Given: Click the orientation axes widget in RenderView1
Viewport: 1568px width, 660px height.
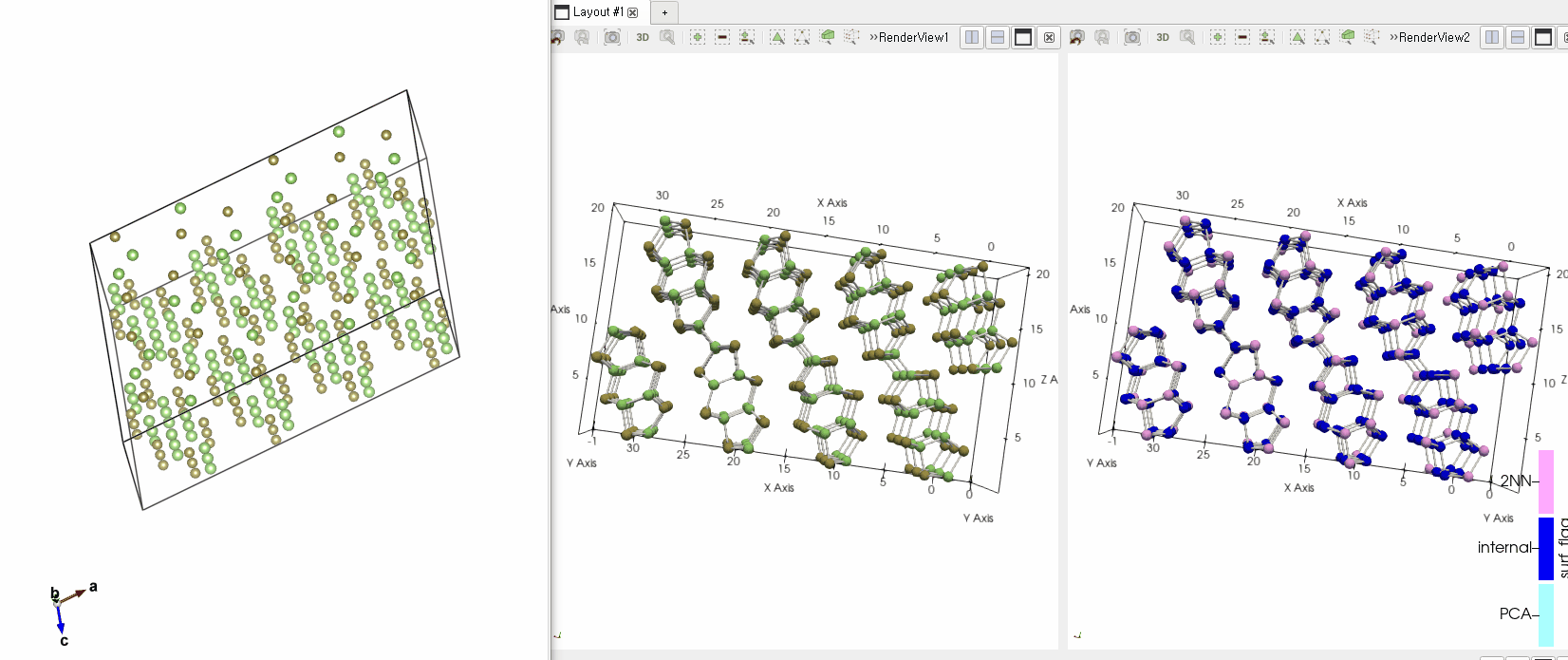Looking at the screenshot, I should coord(557,634).
